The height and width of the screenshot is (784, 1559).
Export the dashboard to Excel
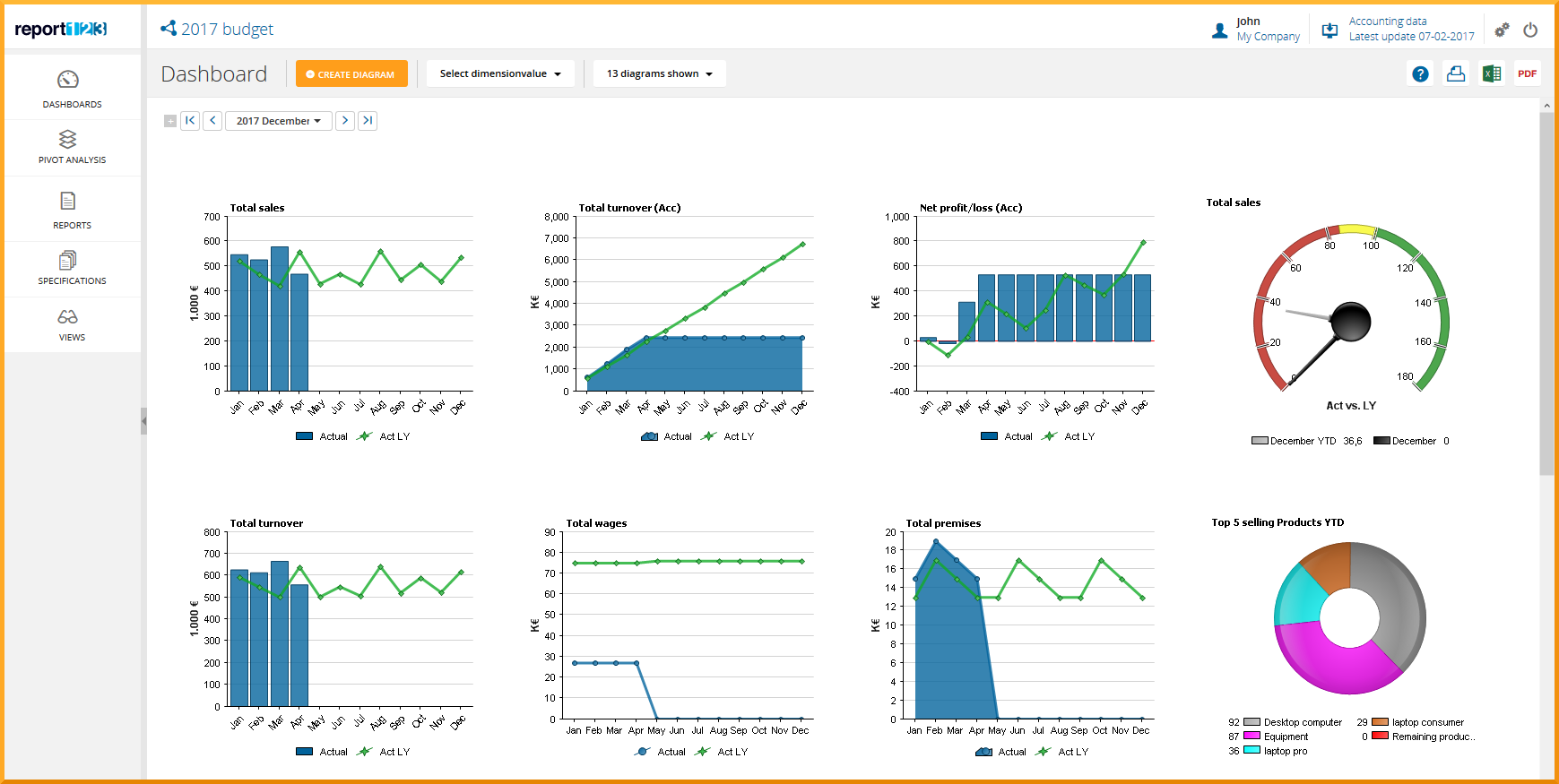[x=1492, y=74]
